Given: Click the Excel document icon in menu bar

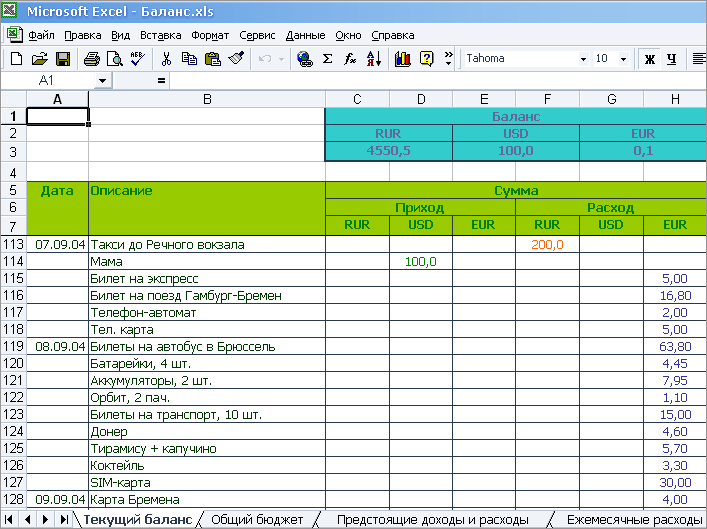Looking at the screenshot, I should click(x=14, y=35).
